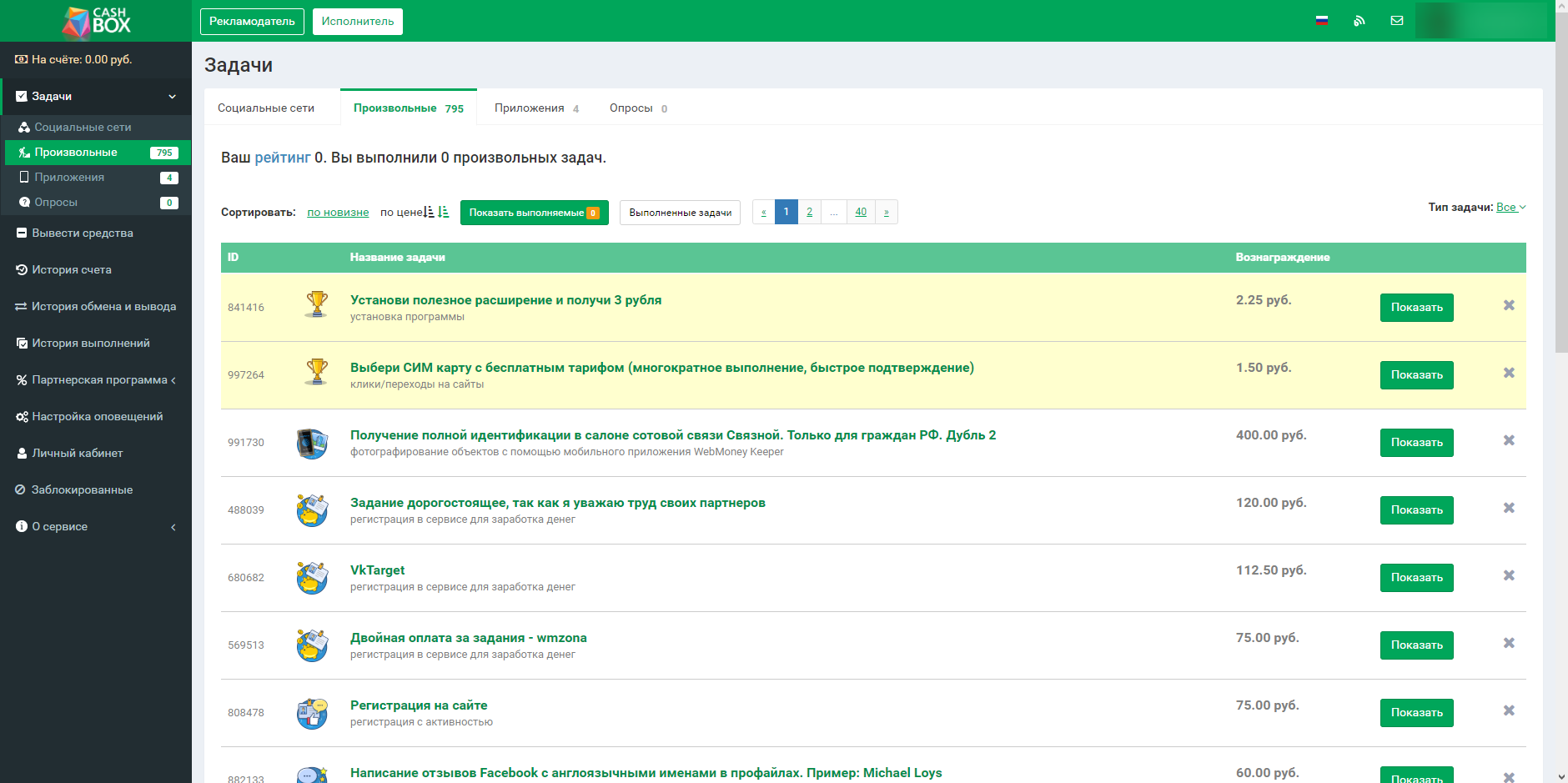
Task: Open История счета in sidebar
Action: pos(96,270)
